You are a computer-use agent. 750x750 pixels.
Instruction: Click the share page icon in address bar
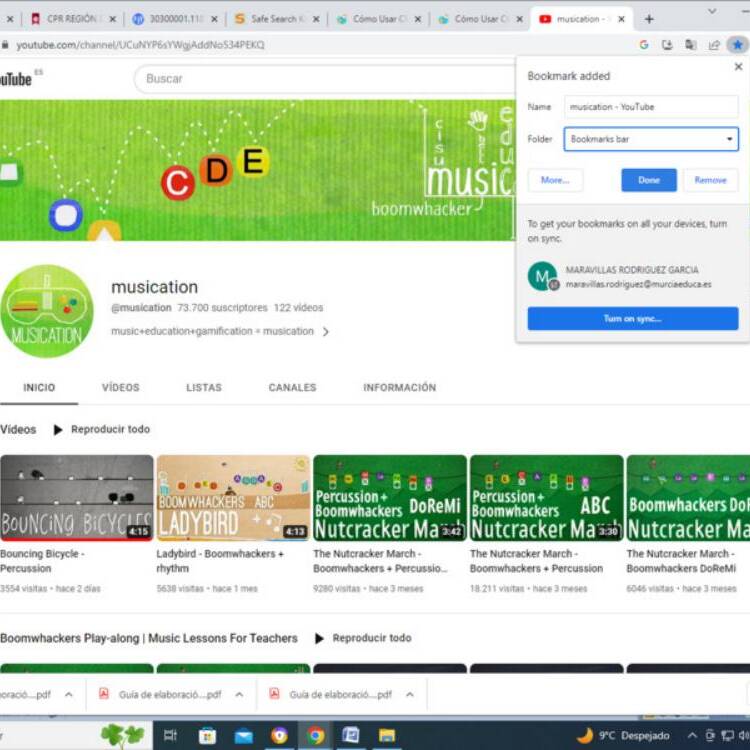[714, 45]
